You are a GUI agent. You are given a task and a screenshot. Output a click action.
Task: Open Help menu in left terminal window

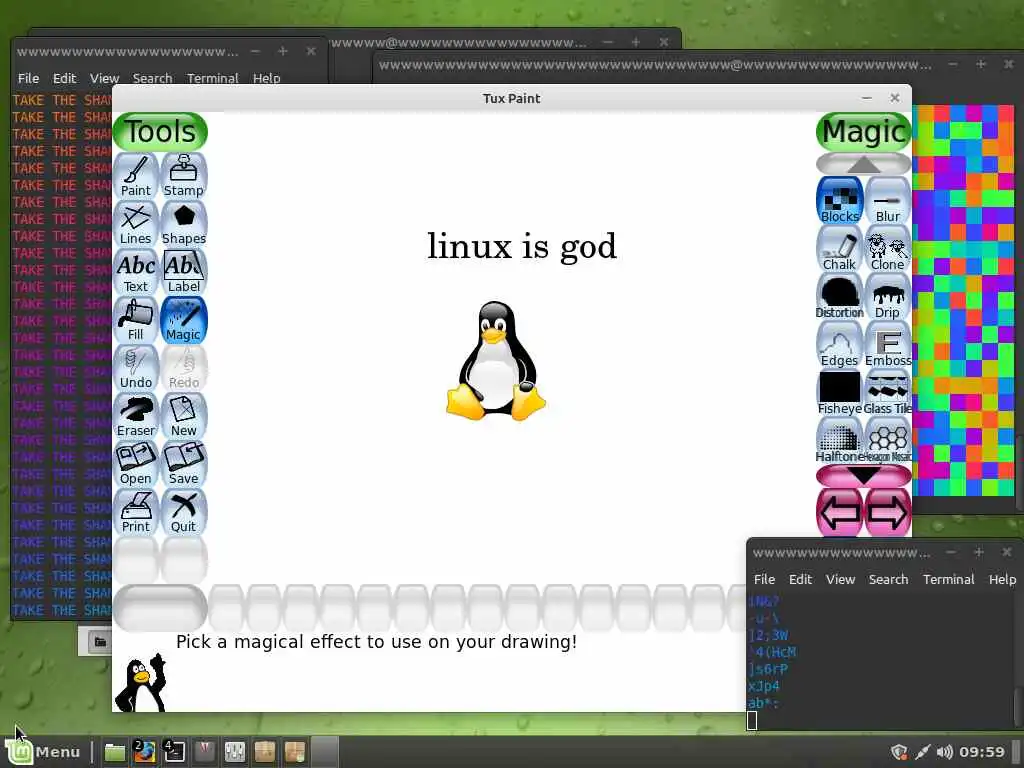(x=266, y=78)
